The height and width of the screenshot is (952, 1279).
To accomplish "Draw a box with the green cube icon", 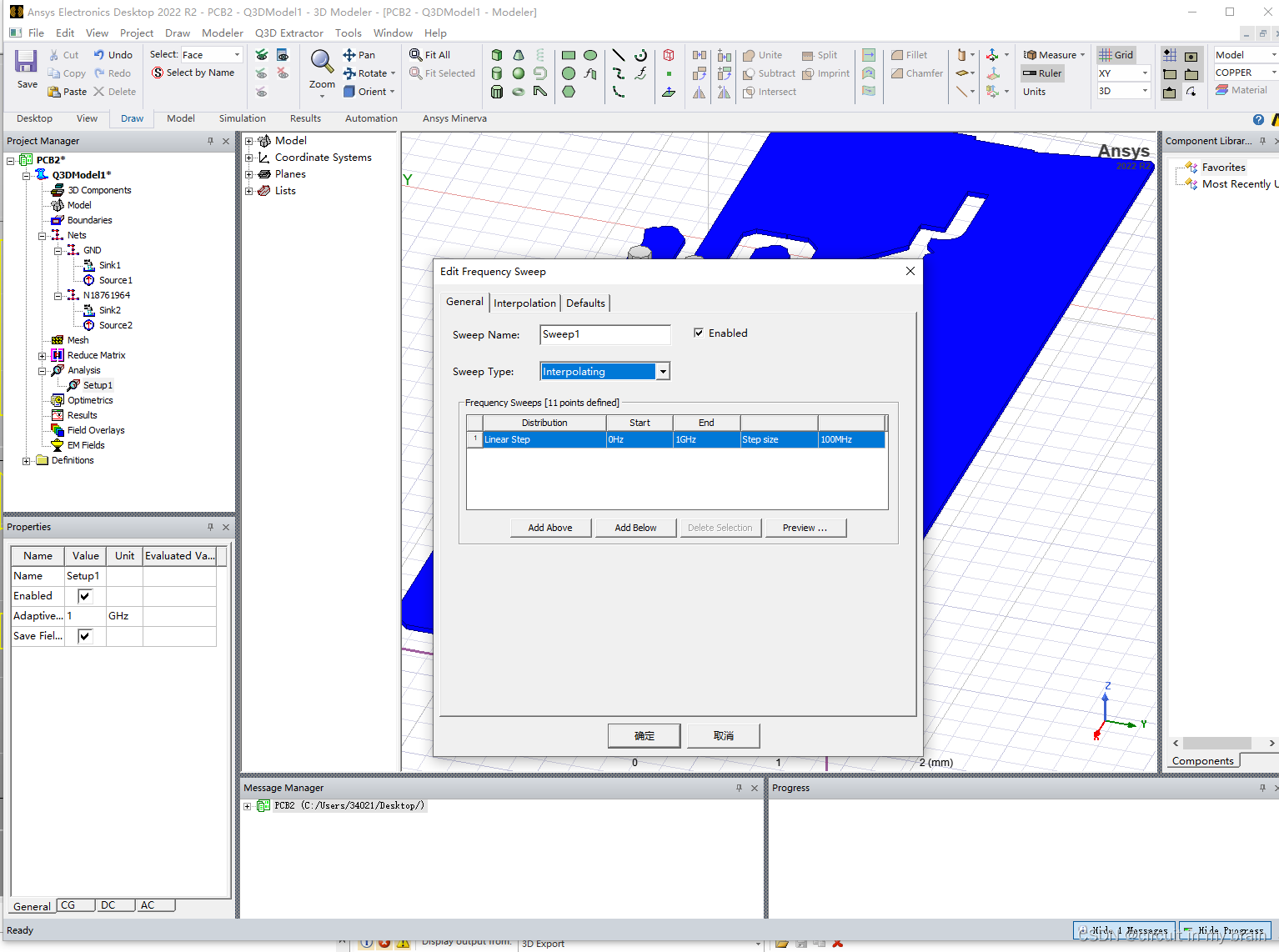I will click(x=497, y=55).
